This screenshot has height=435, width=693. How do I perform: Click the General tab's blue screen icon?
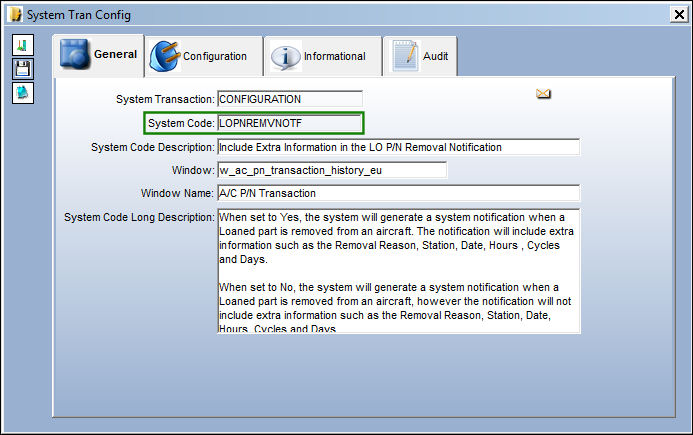click(x=75, y=54)
